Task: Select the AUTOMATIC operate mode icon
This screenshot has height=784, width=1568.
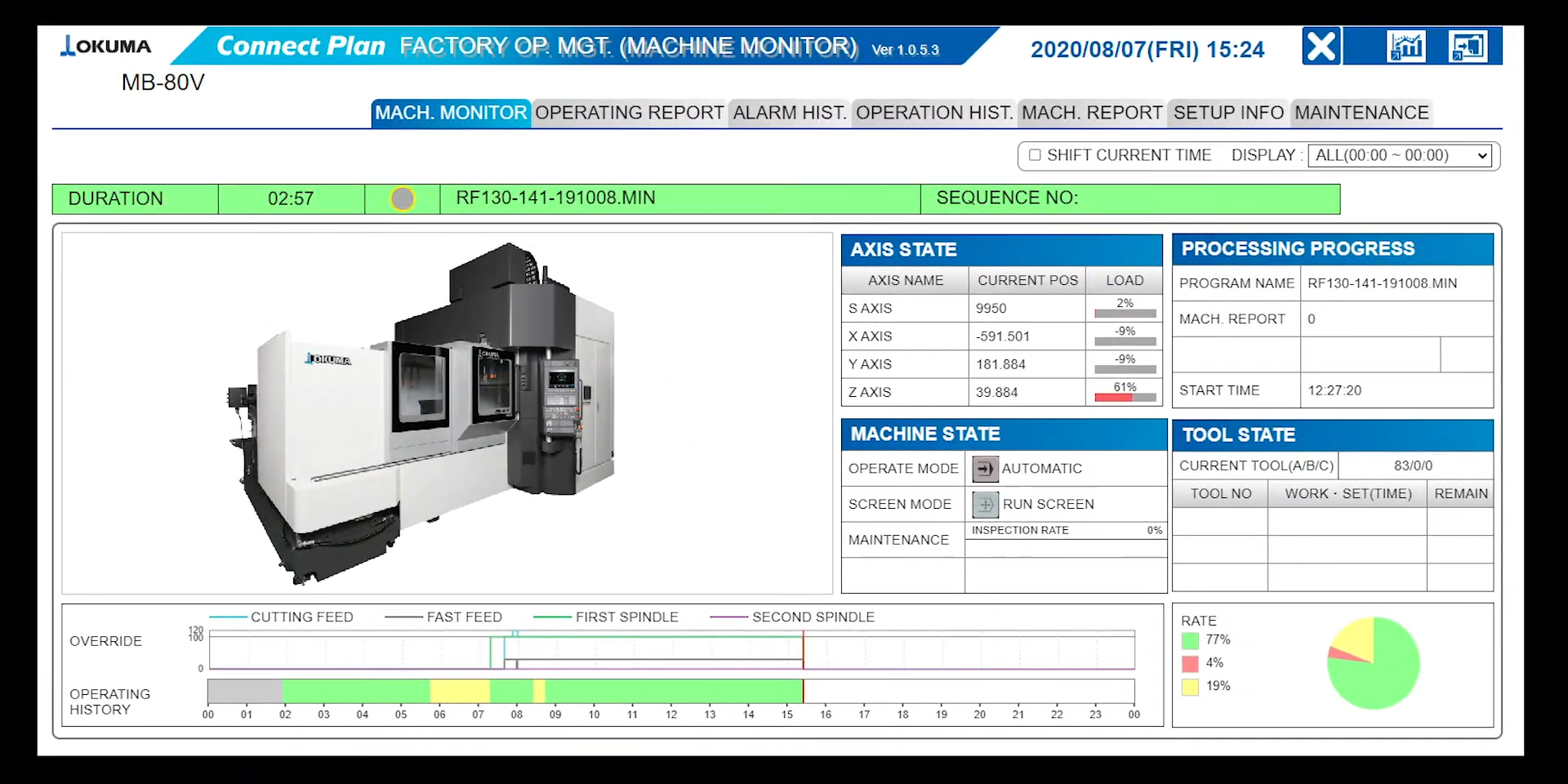Action: (x=984, y=468)
